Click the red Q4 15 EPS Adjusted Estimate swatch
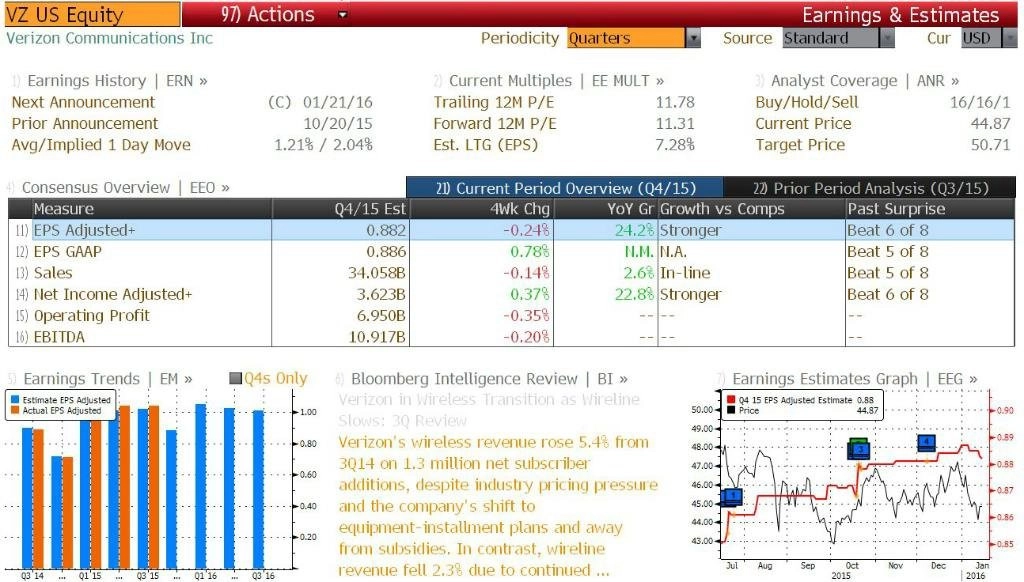Screen dimensions: 1024x582 (731, 399)
